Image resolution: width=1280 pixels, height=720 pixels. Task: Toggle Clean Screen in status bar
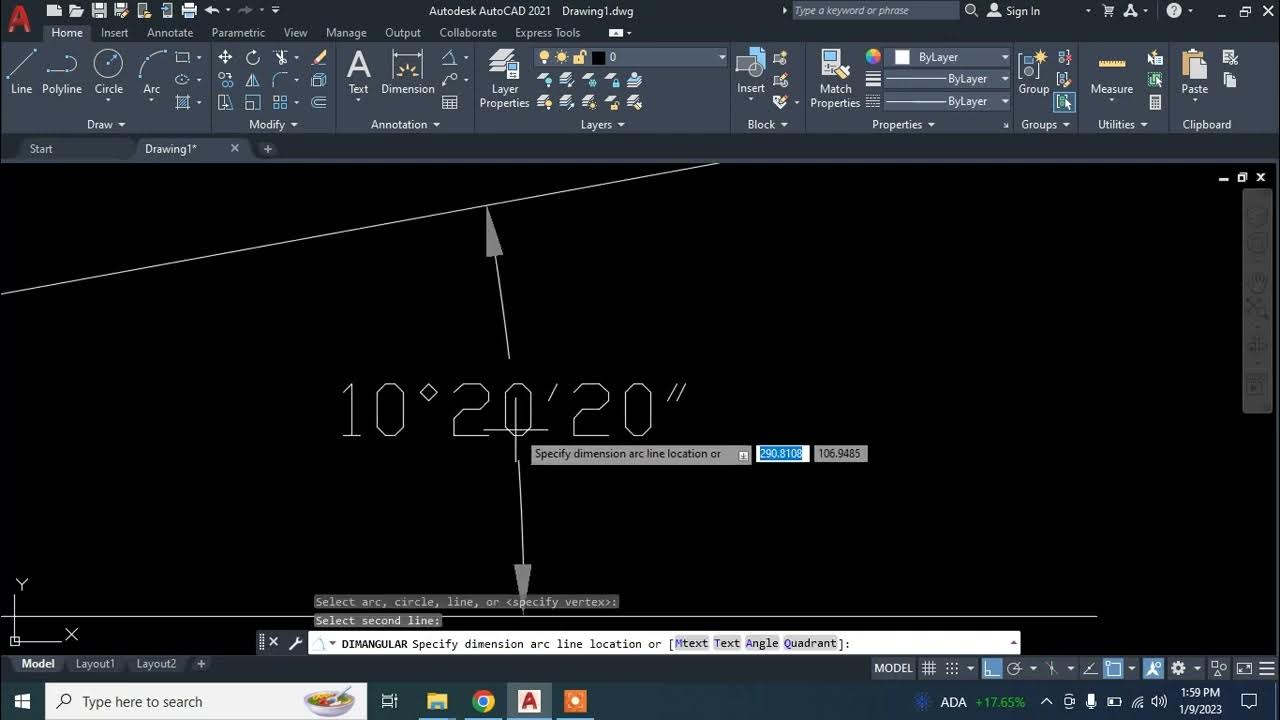(x=1244, y=668)
